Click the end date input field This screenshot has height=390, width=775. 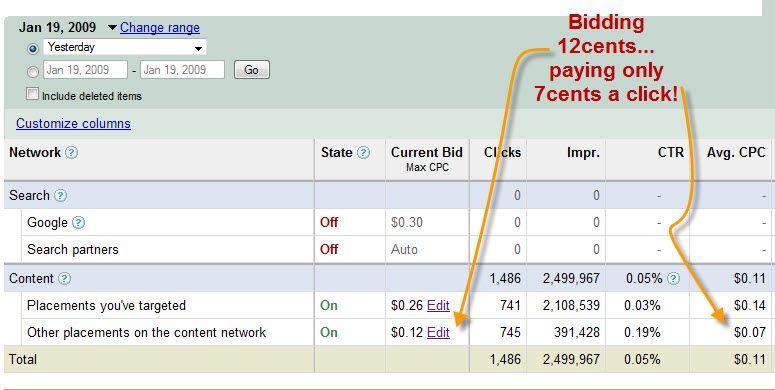coord(182,70)
